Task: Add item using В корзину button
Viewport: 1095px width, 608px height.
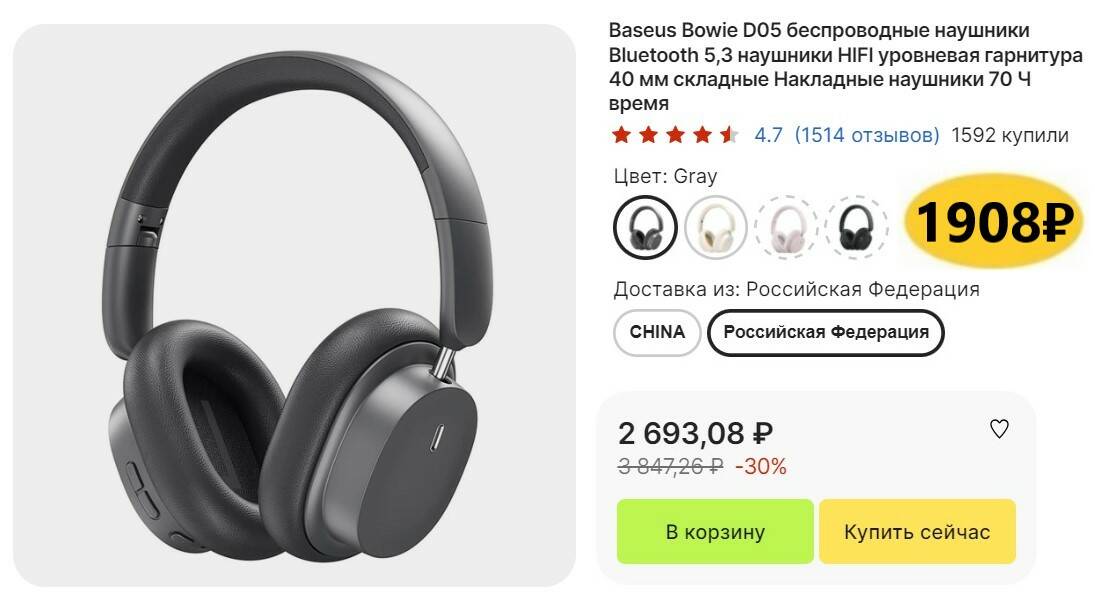Action: (715, 531)
